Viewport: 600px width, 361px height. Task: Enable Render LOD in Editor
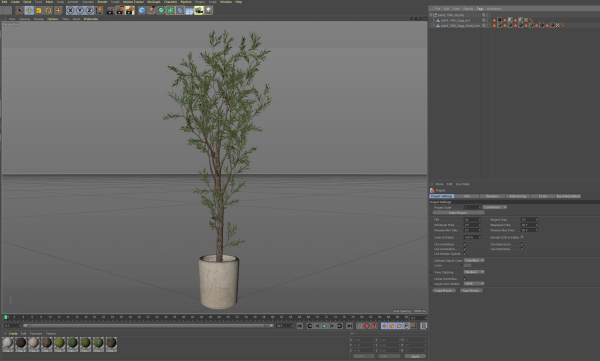click(522, 237)
